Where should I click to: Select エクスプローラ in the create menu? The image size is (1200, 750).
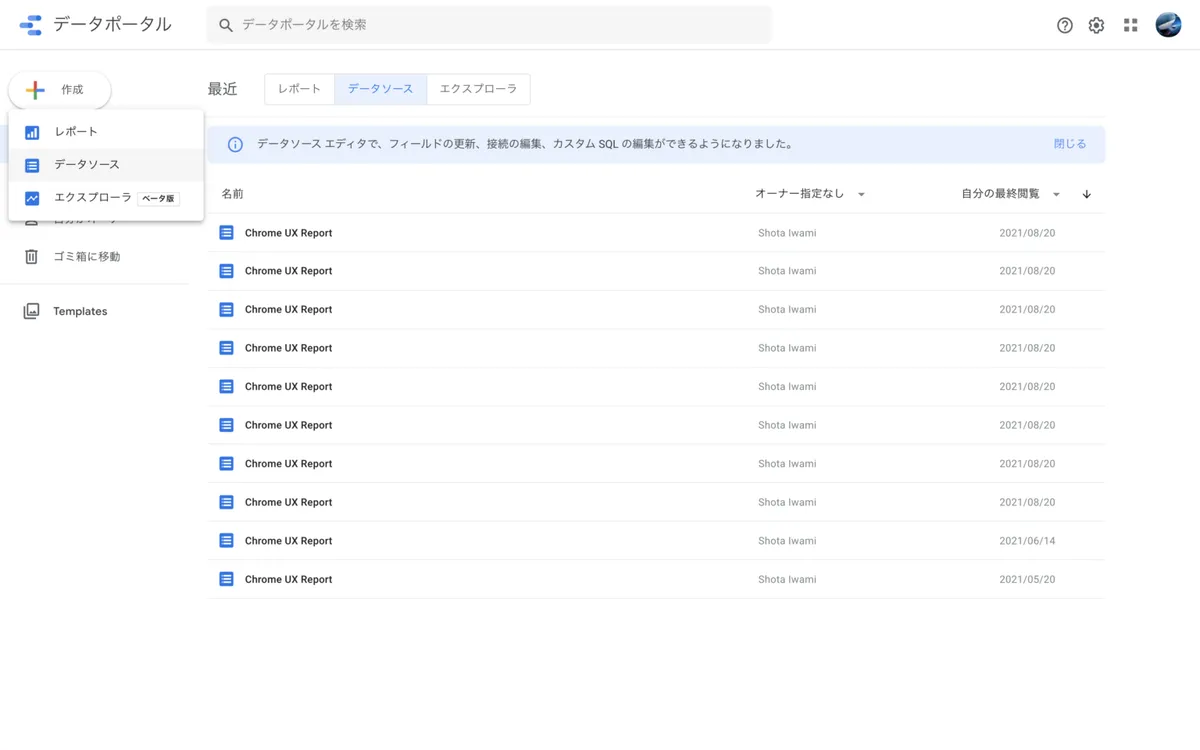point(106,198)
